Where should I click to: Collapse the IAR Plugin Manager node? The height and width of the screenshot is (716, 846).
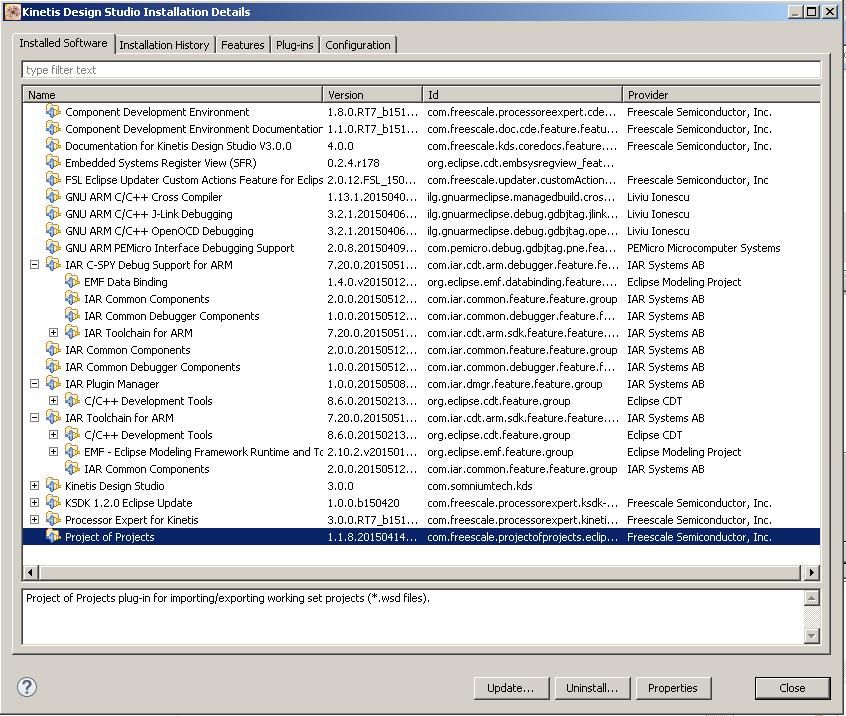pos(35,384)
